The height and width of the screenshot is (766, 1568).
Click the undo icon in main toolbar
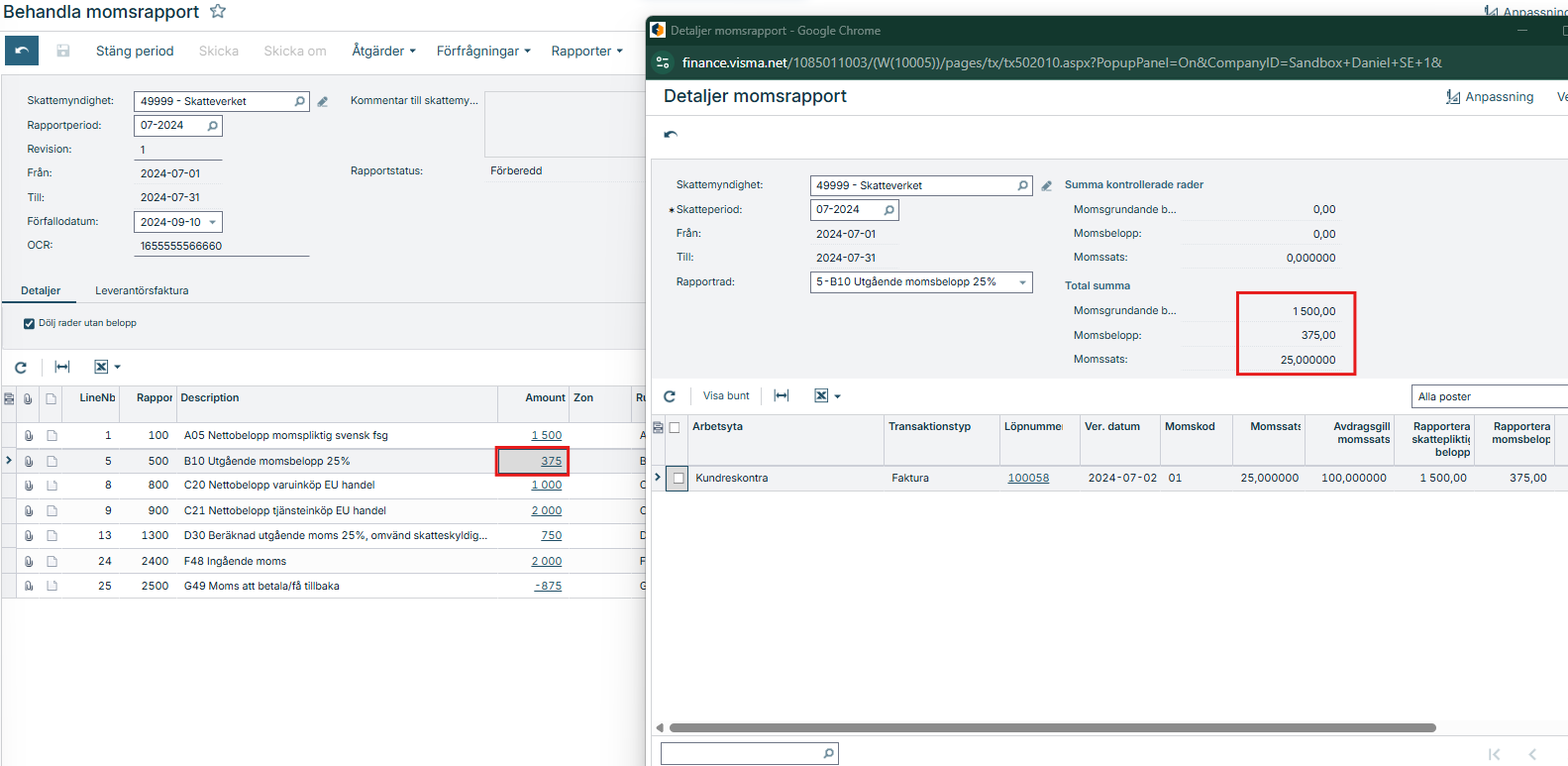tap(21, 51)
